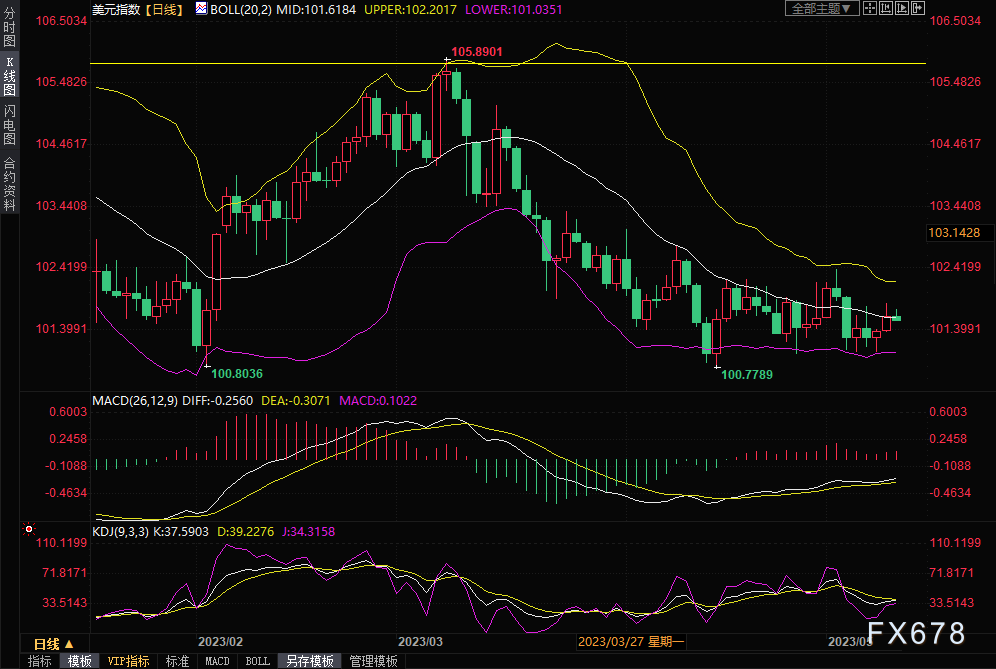Click the red sun icon beside KDJ
Image resolution: width=996 pixels, height=669 pixels.
coord(29,529)
